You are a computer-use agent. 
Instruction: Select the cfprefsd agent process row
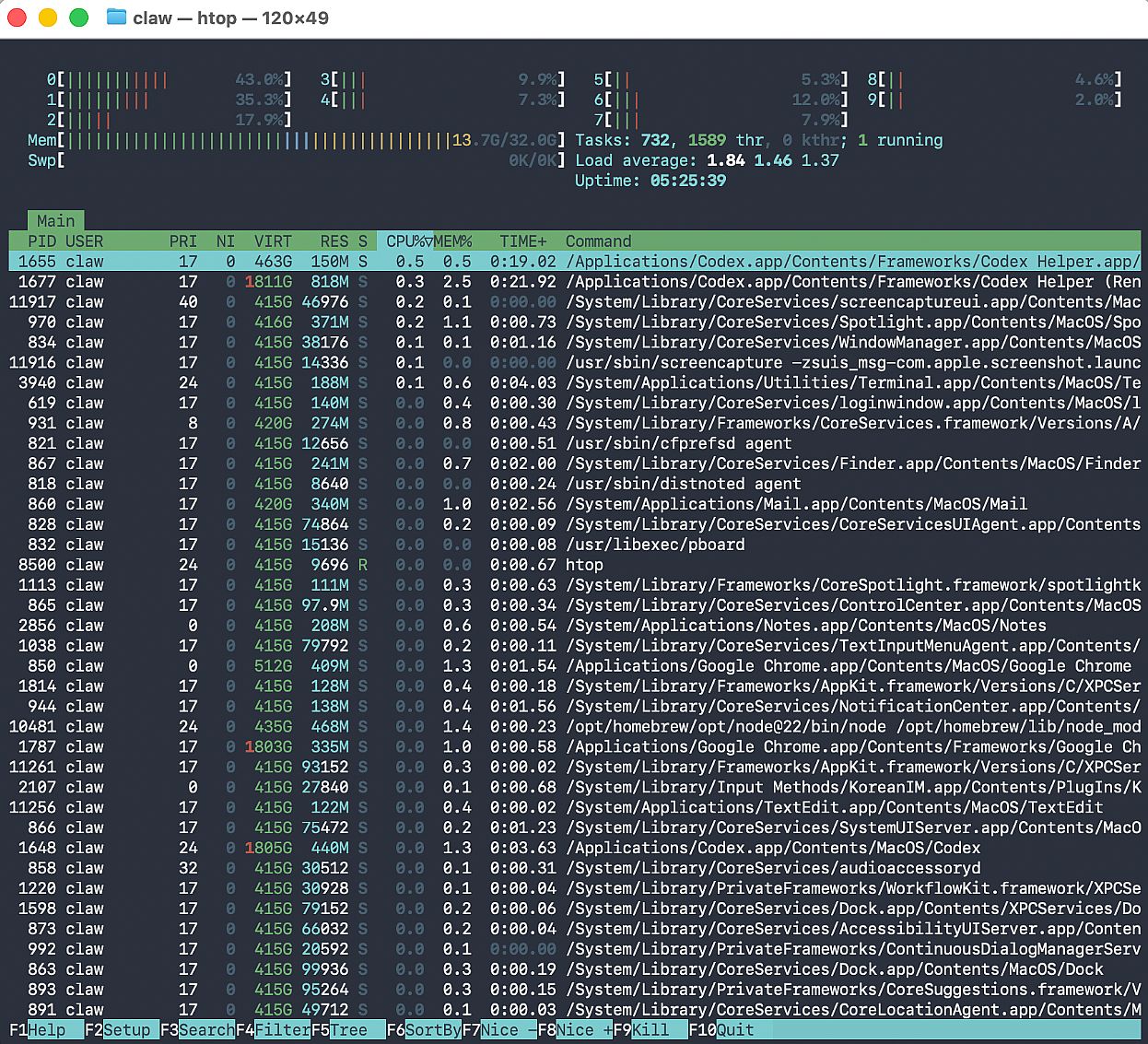click(x=575, y=443)
